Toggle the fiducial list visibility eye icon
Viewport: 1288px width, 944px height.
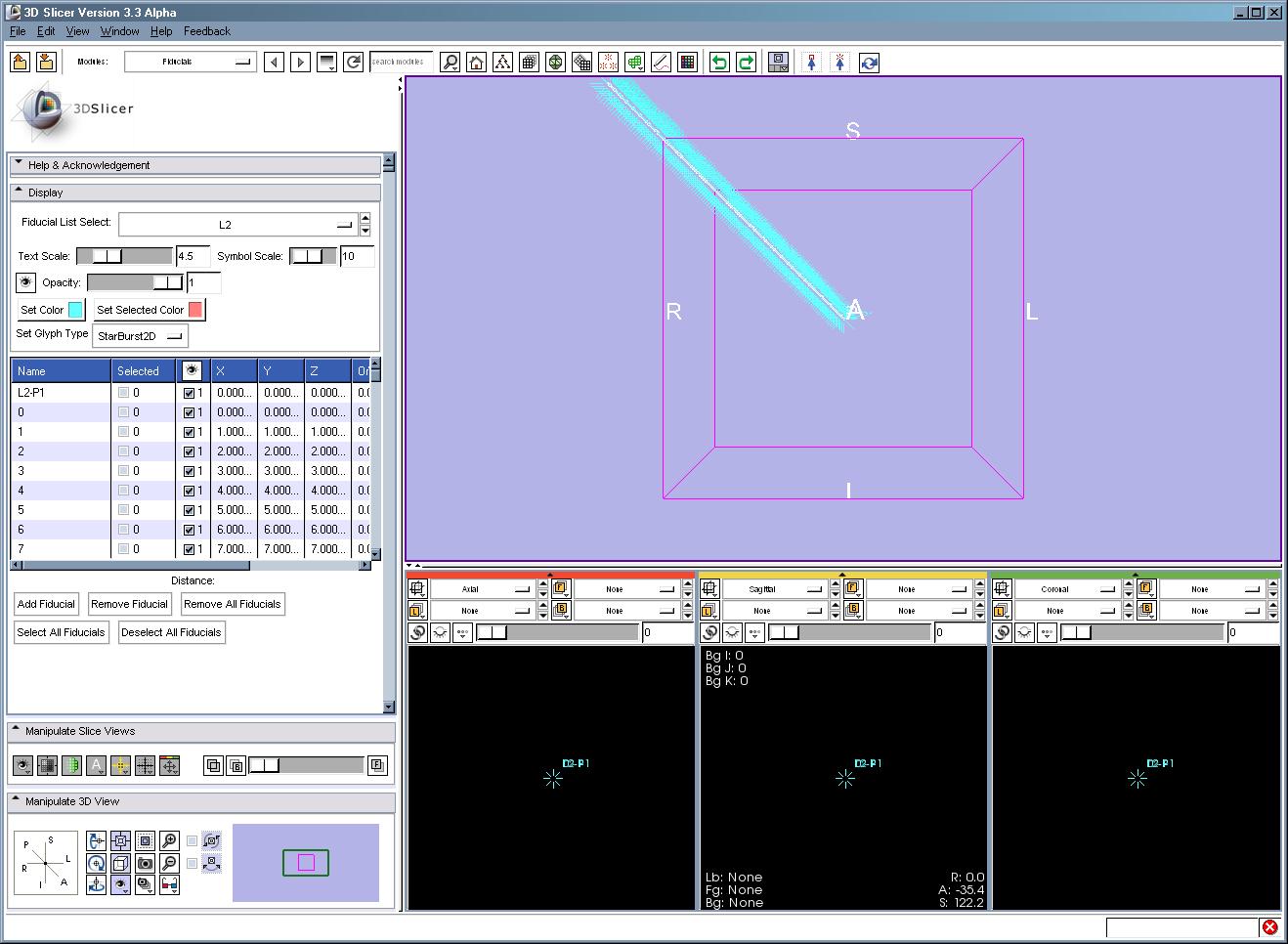pos(25,282)
